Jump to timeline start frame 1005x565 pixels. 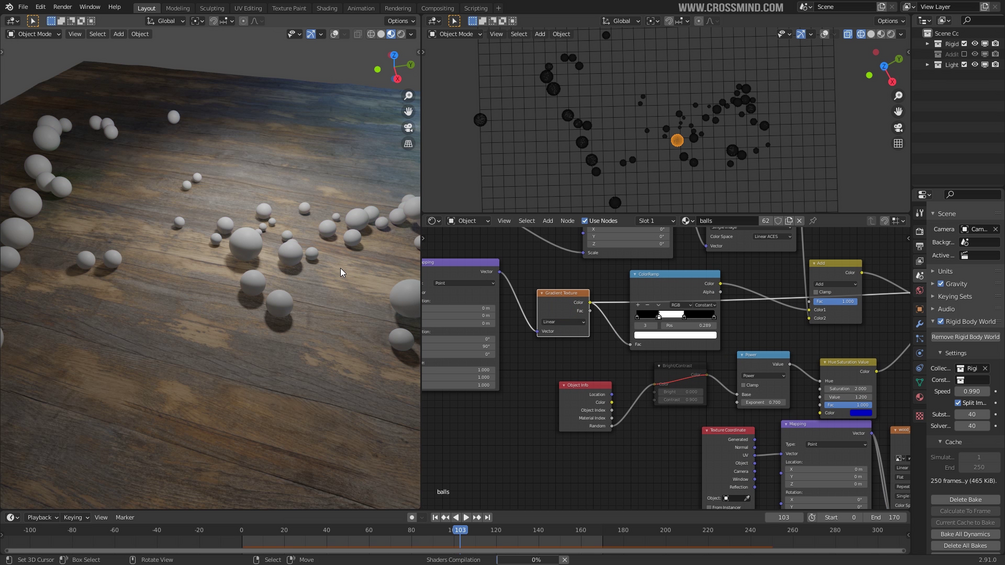point(435,517)
